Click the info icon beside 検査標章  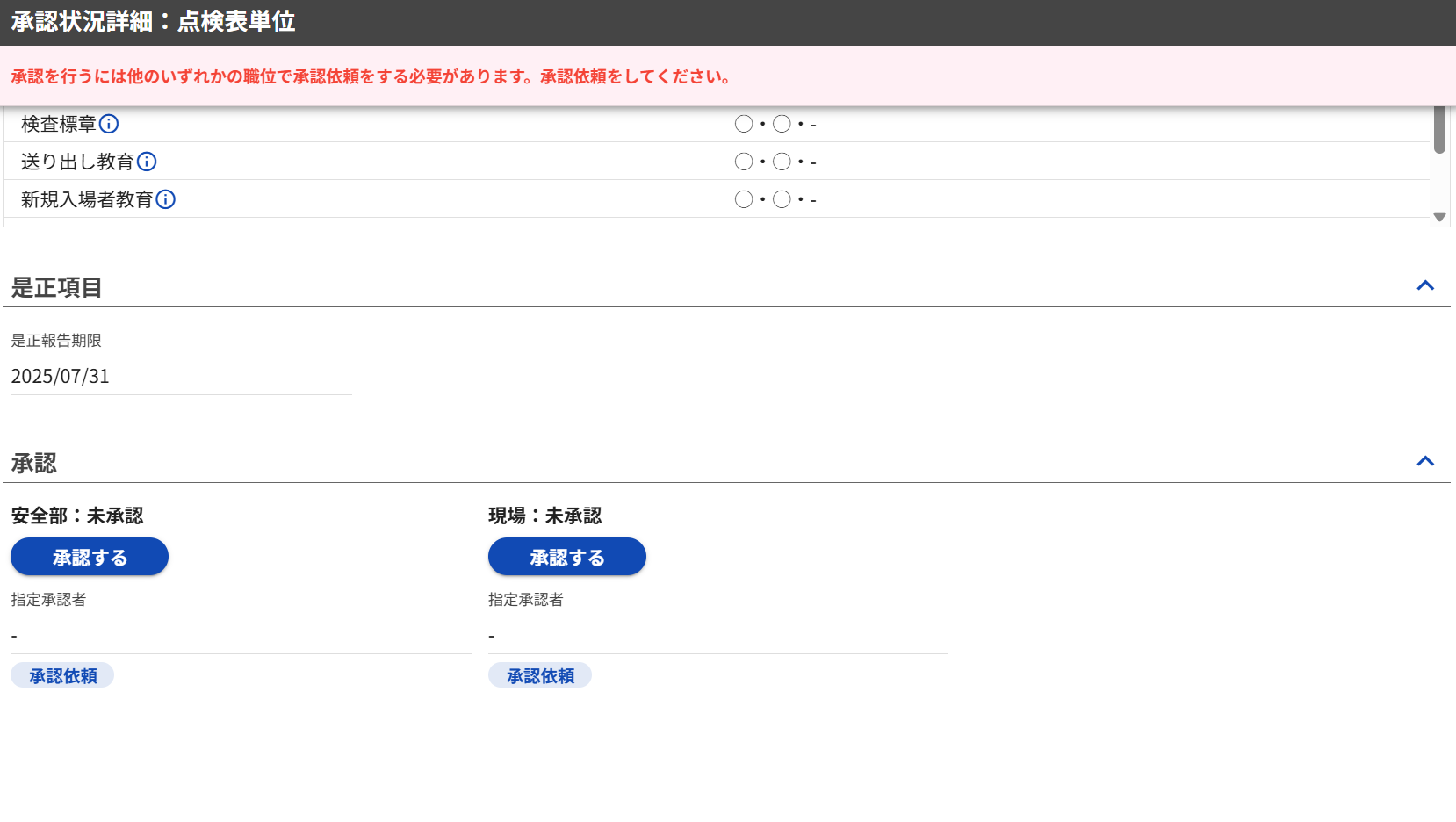click(109, 124)
